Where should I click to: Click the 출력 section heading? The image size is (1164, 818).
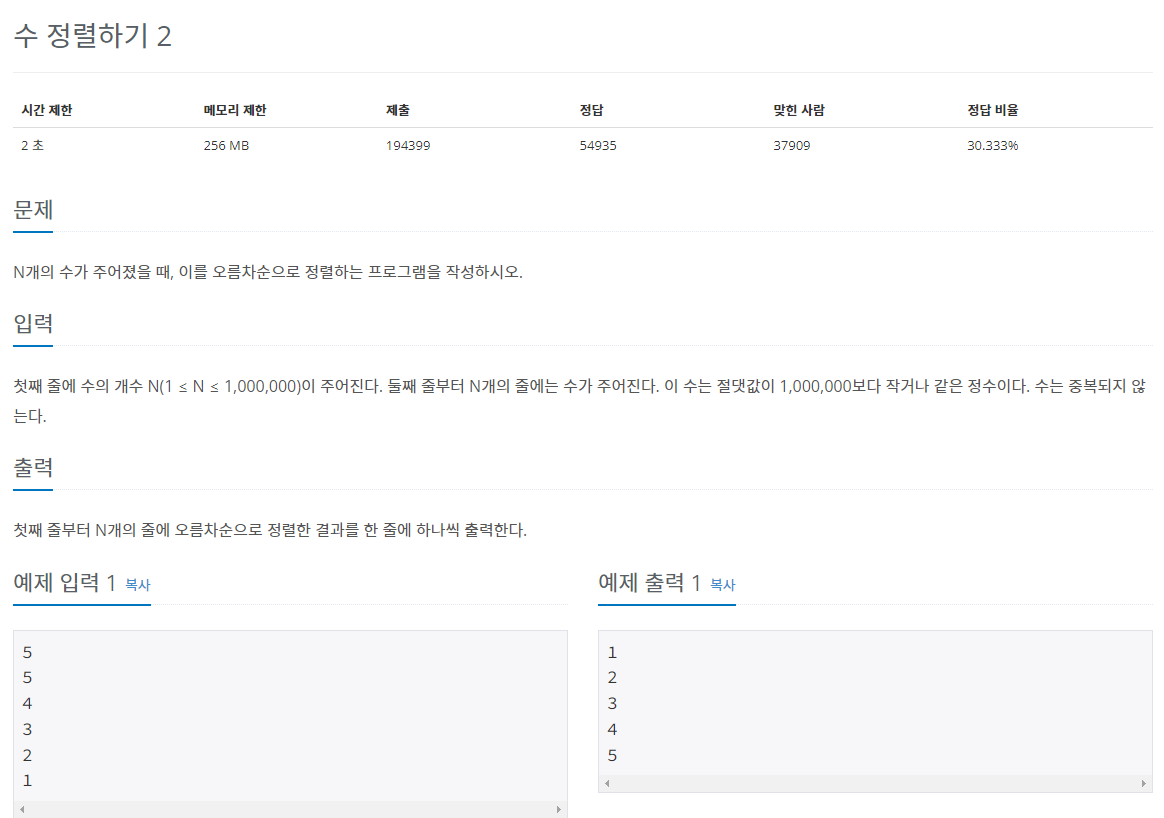click(x=31, y=467)
